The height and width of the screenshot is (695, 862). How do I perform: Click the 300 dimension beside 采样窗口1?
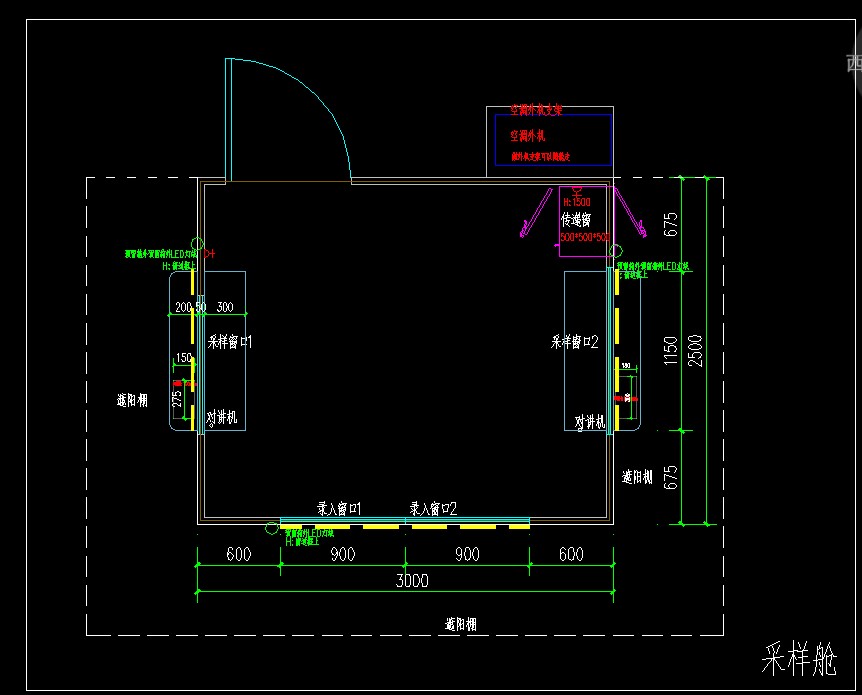tap(225, 307)
